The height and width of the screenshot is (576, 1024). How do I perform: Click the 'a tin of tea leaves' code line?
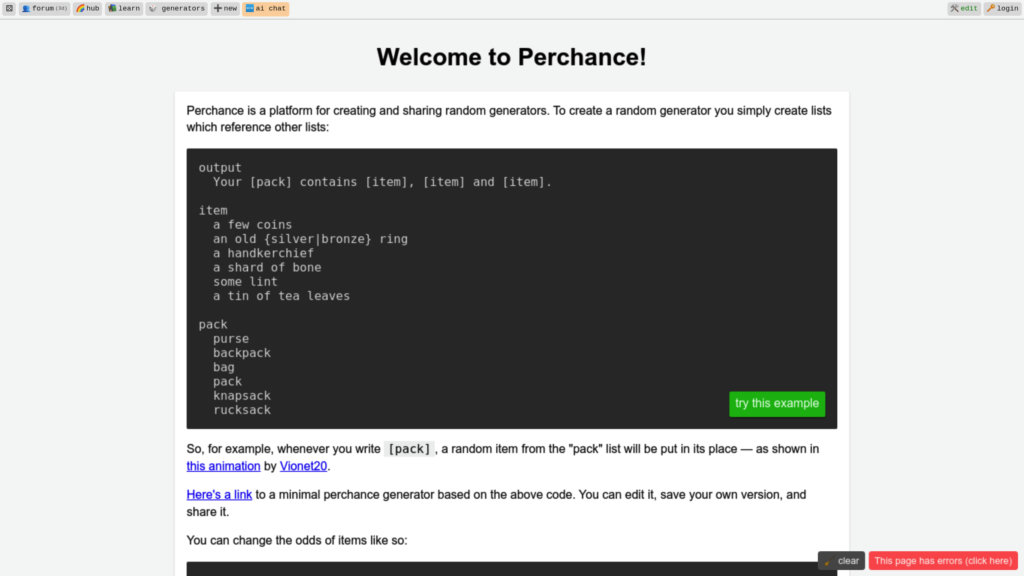(x=281, y=296)
